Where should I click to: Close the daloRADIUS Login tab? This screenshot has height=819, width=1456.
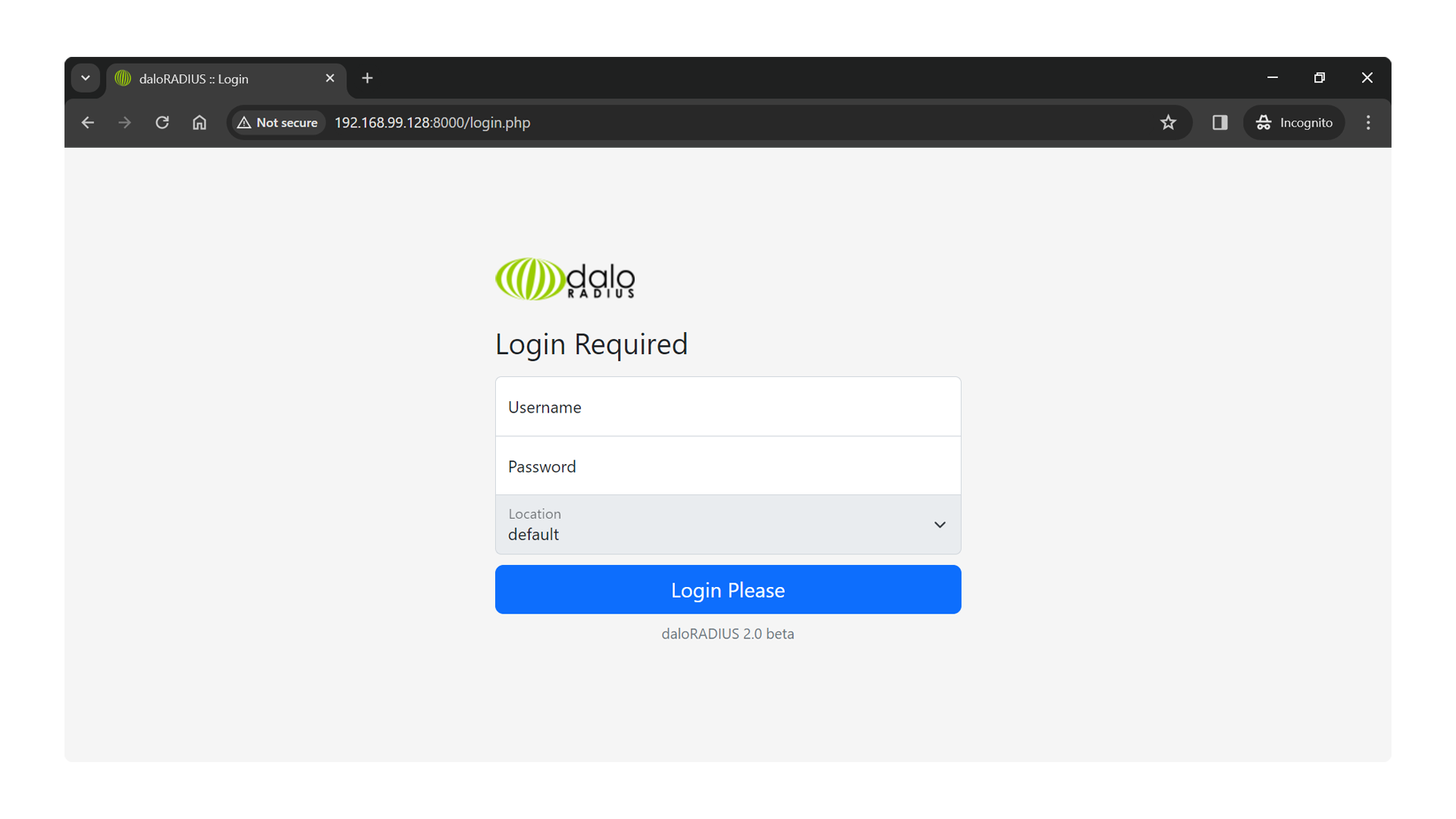[x=330, y=78]
